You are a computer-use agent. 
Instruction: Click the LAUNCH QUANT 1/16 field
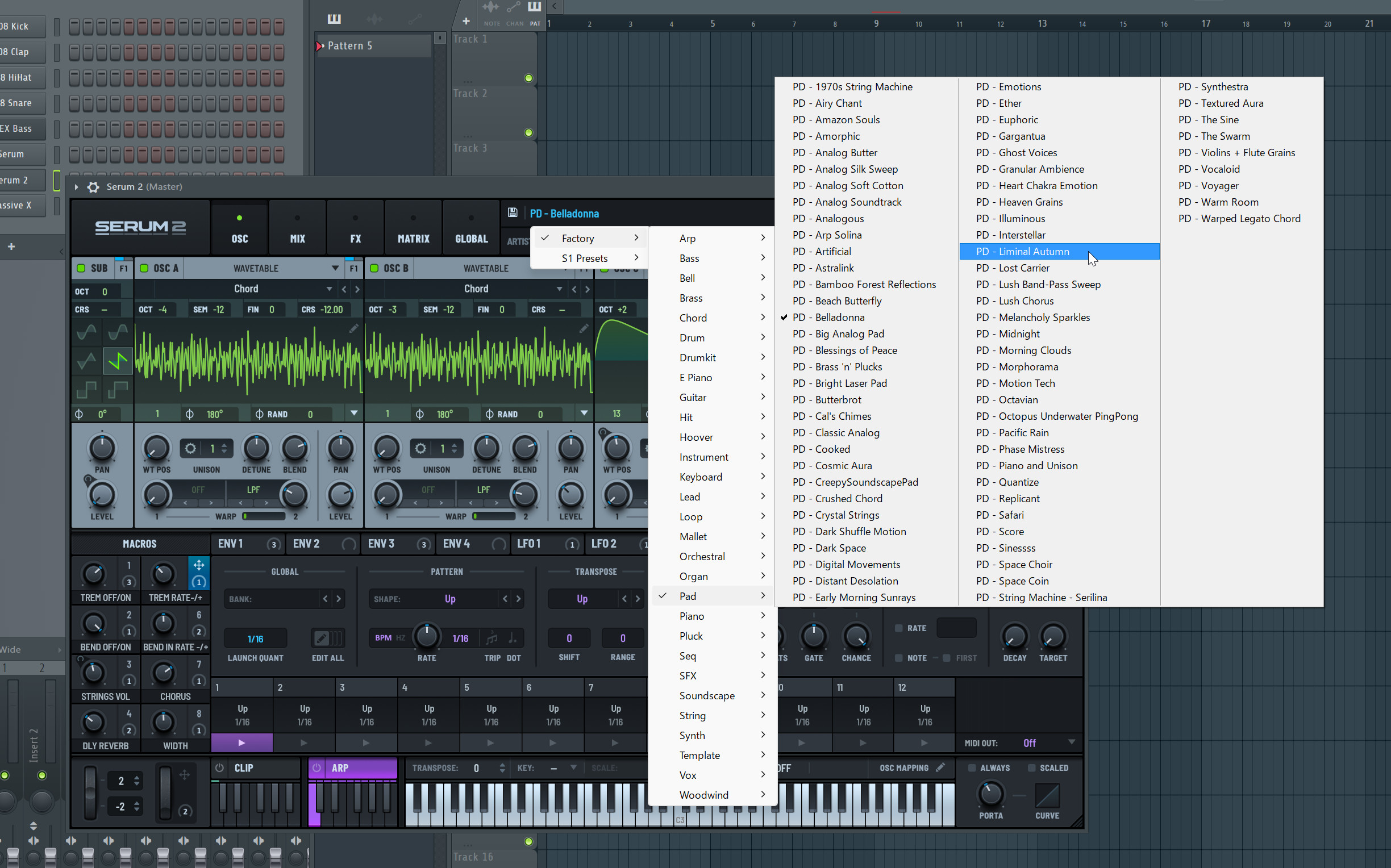click(256, 639)
